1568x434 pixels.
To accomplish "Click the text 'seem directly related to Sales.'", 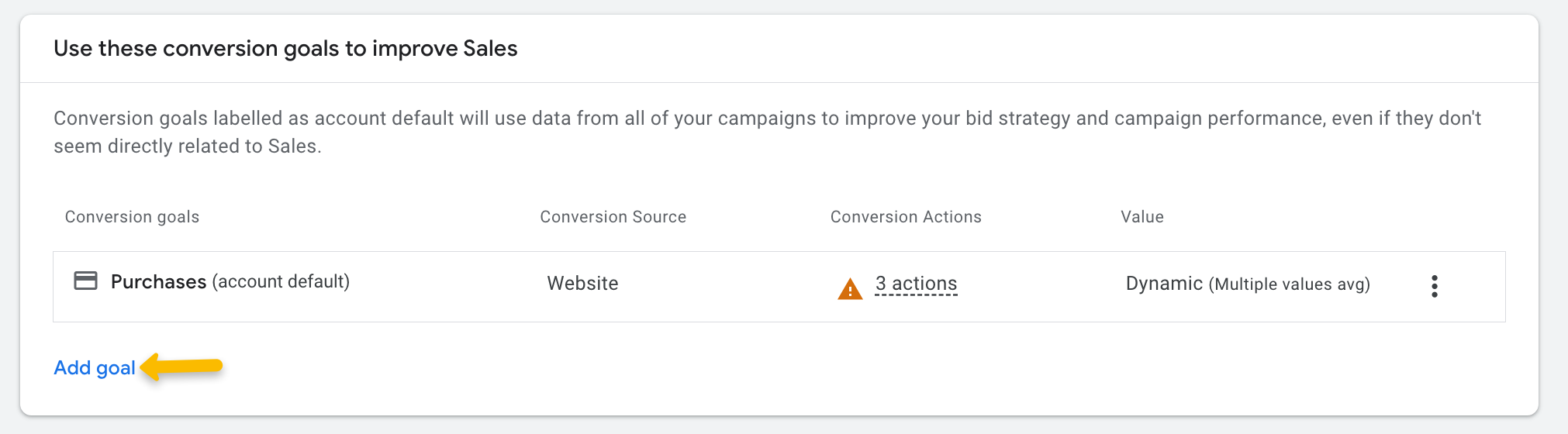I will point(187,146).
